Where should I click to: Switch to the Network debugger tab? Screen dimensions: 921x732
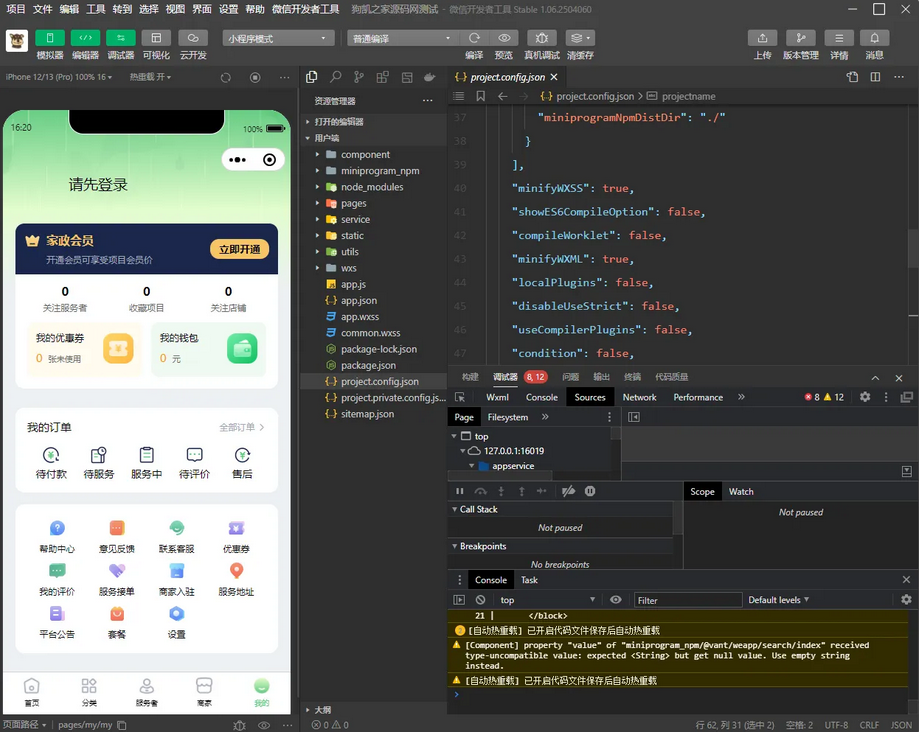[x=639, y=397]
